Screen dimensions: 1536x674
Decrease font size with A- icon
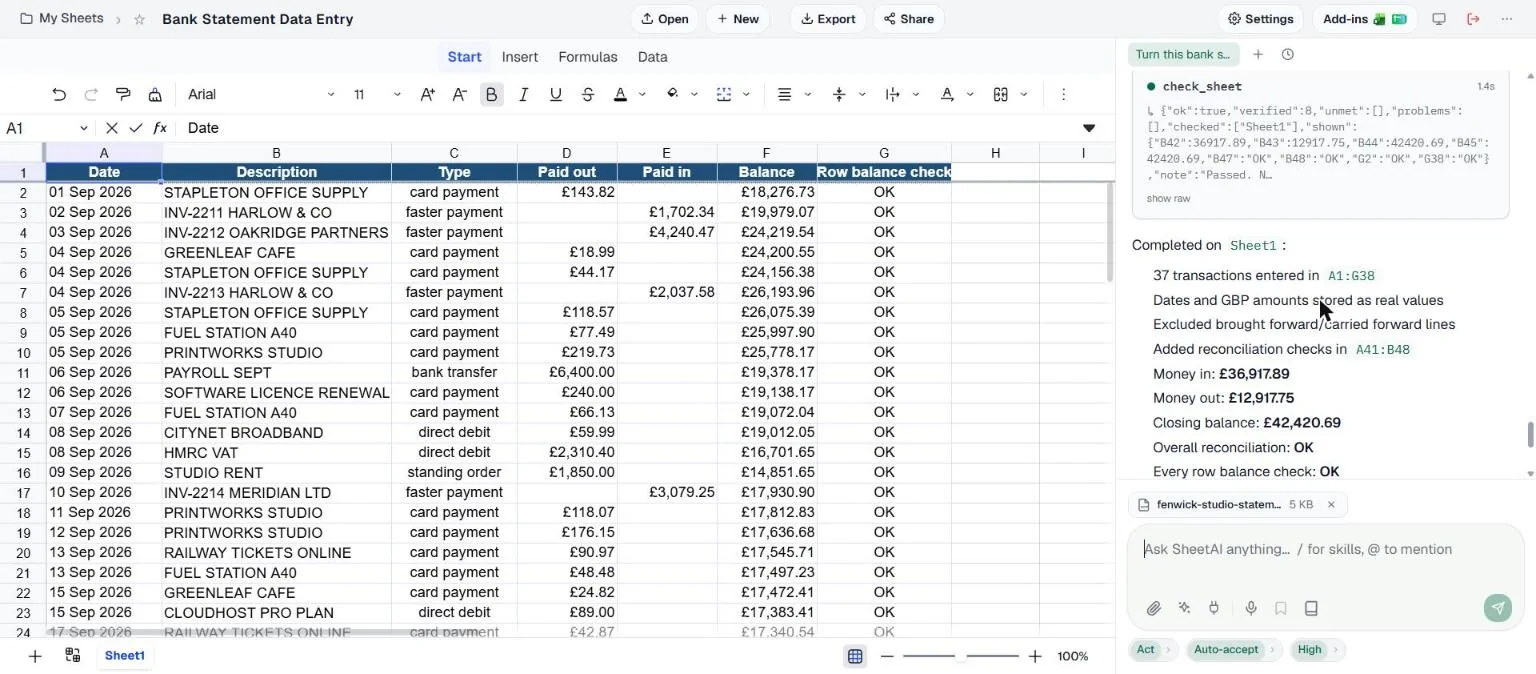459,94
